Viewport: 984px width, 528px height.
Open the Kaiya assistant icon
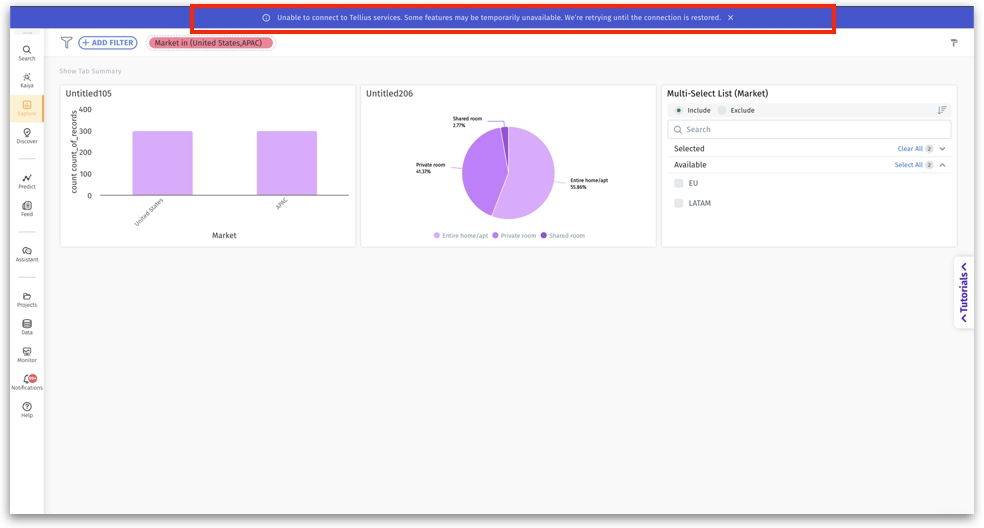coord(27,80)
